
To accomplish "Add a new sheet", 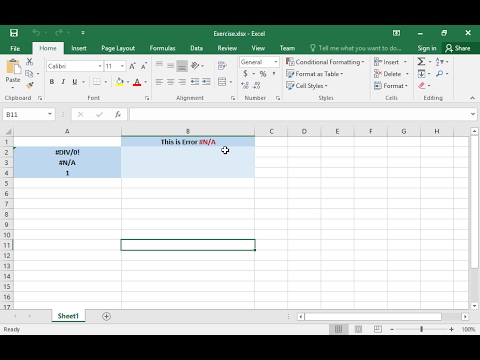I will click(106, 316).
